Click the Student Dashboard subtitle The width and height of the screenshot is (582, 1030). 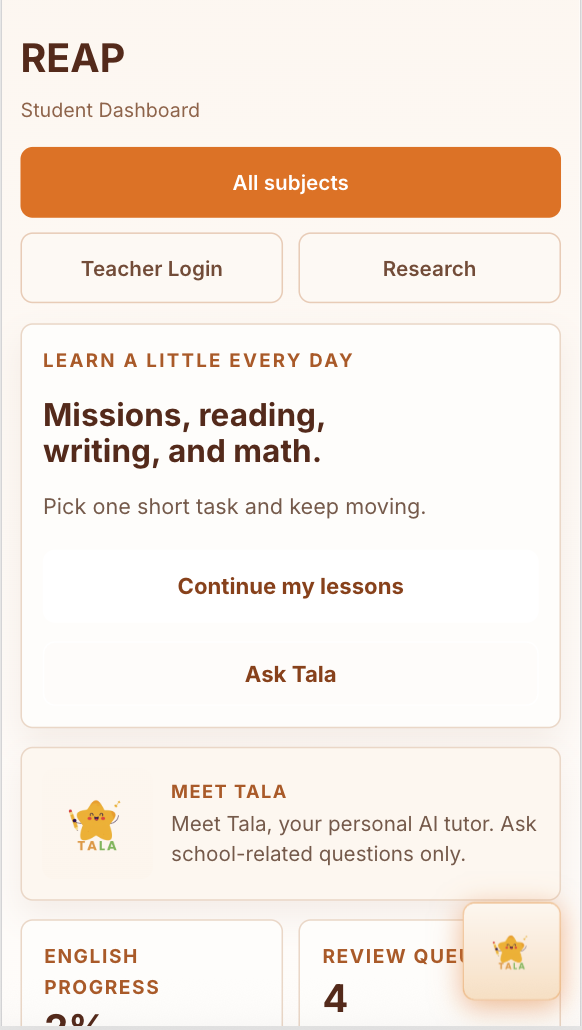point(110,110)
